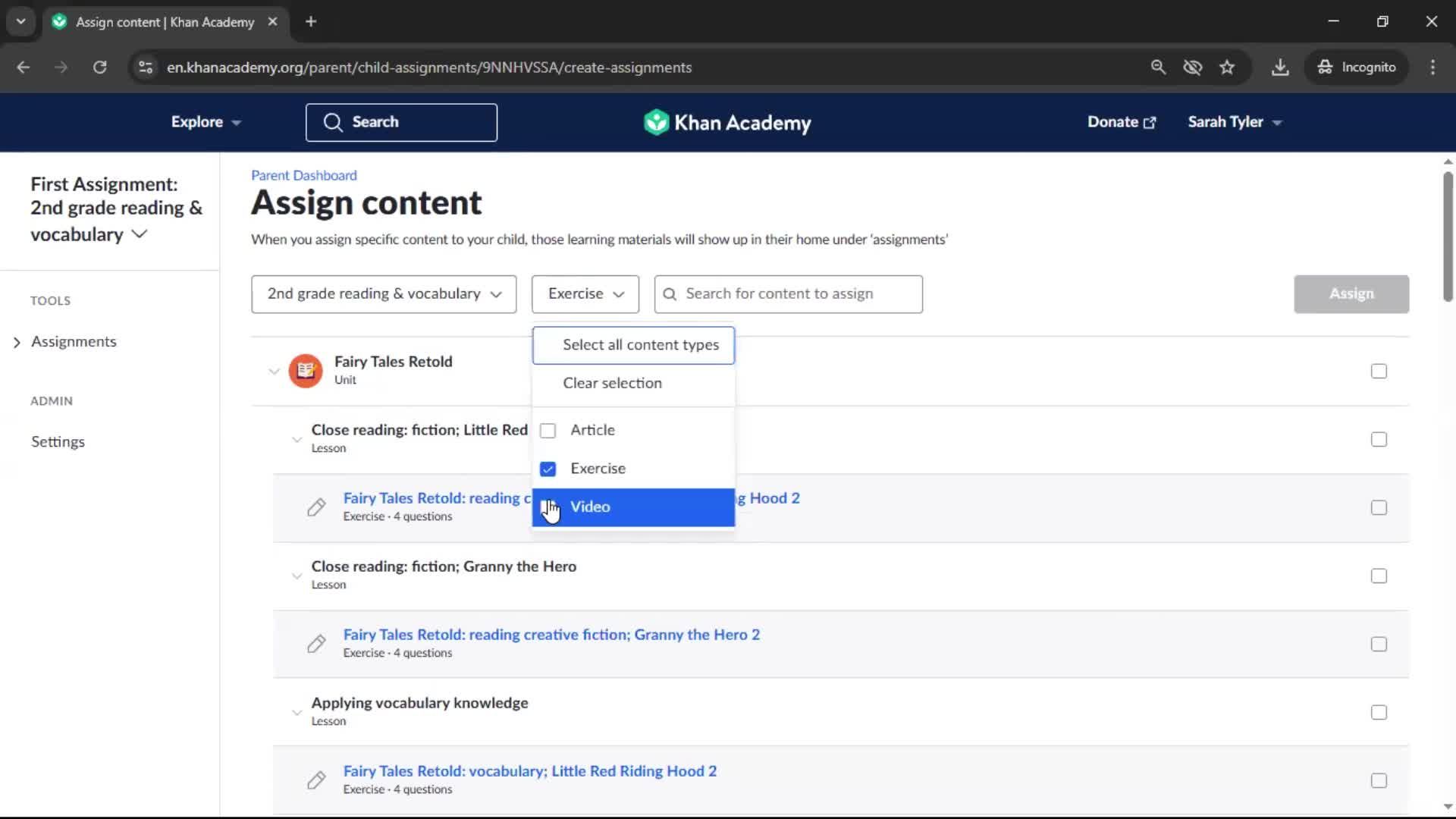Viewport: 1456px width, 819px height.
Task: Click the page vertical scrollbar thumb
Action: (x=1448, y=237)
